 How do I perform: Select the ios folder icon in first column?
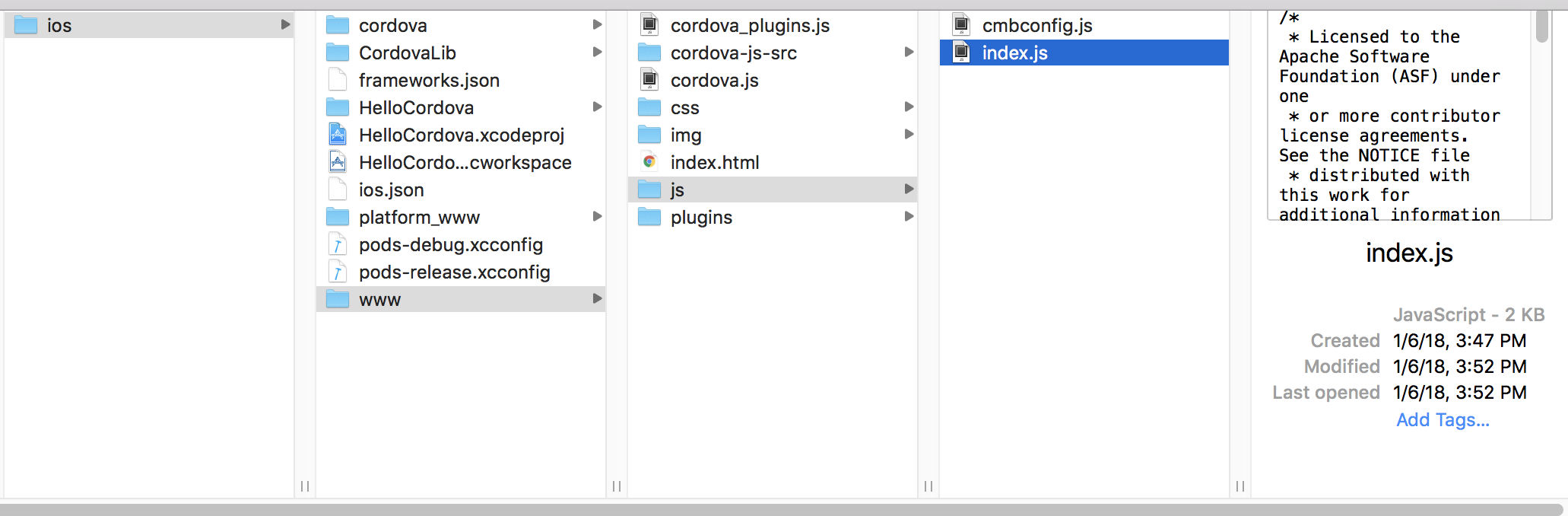(x=25, y=25)
